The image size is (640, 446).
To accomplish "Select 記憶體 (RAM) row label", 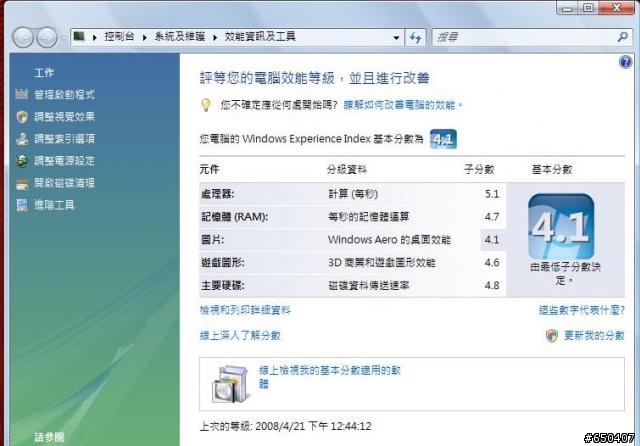I will pyautogui.click(x=235, y=217).
